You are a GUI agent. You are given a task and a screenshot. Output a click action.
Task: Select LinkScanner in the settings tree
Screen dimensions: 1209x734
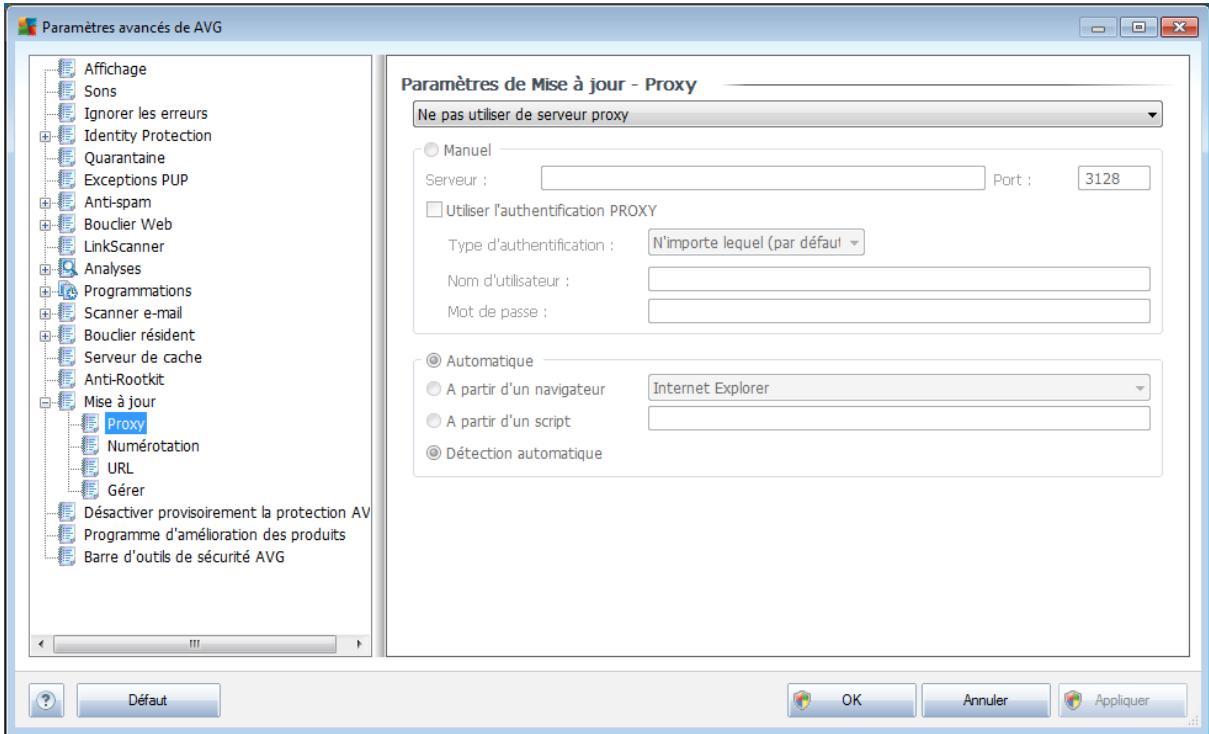click(x=125, y=246)
